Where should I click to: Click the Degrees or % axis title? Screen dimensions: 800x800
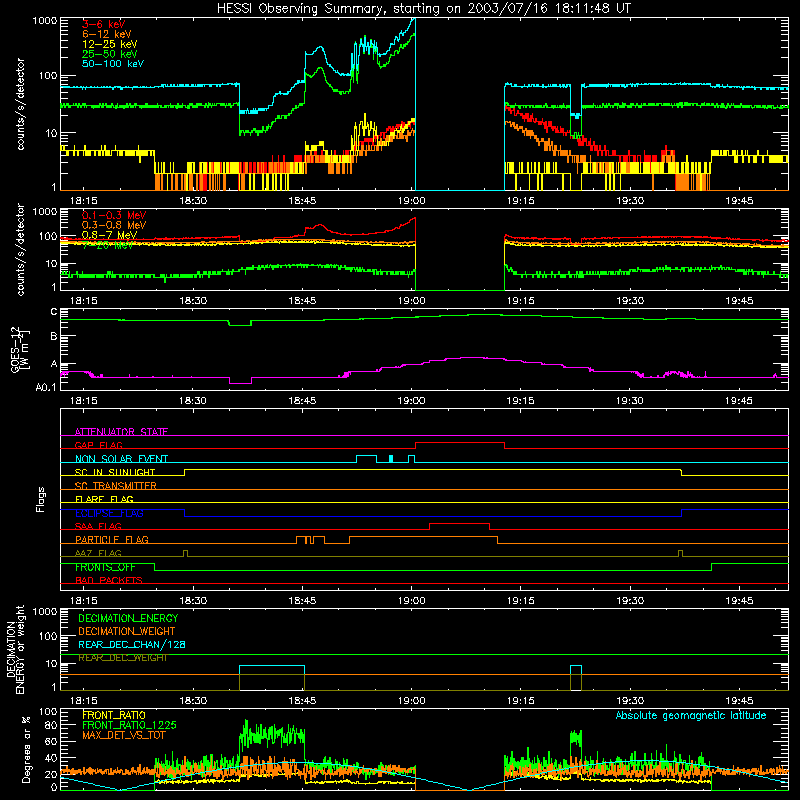click(x=26, y=749)
